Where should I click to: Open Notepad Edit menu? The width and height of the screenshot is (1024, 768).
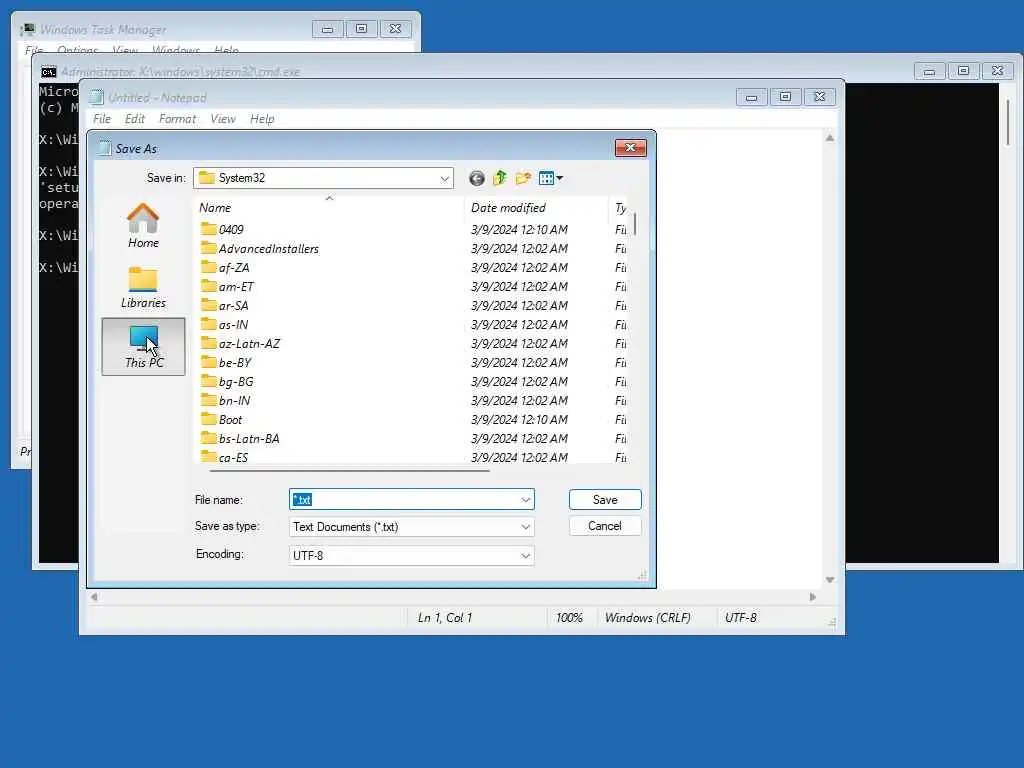(135, 119)
